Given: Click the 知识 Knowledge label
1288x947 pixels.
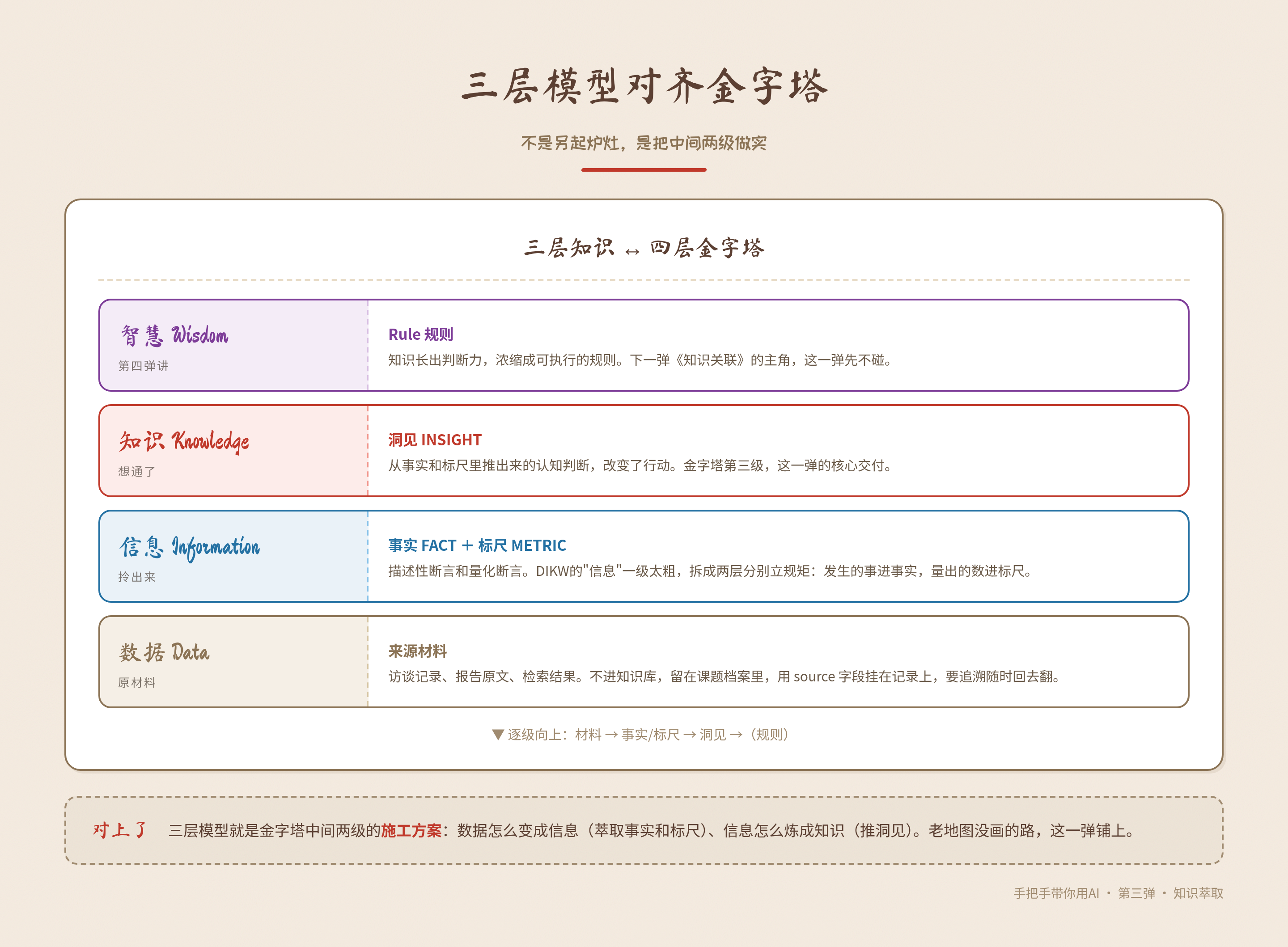Looking at the screenshot, I should pos(184,441).
